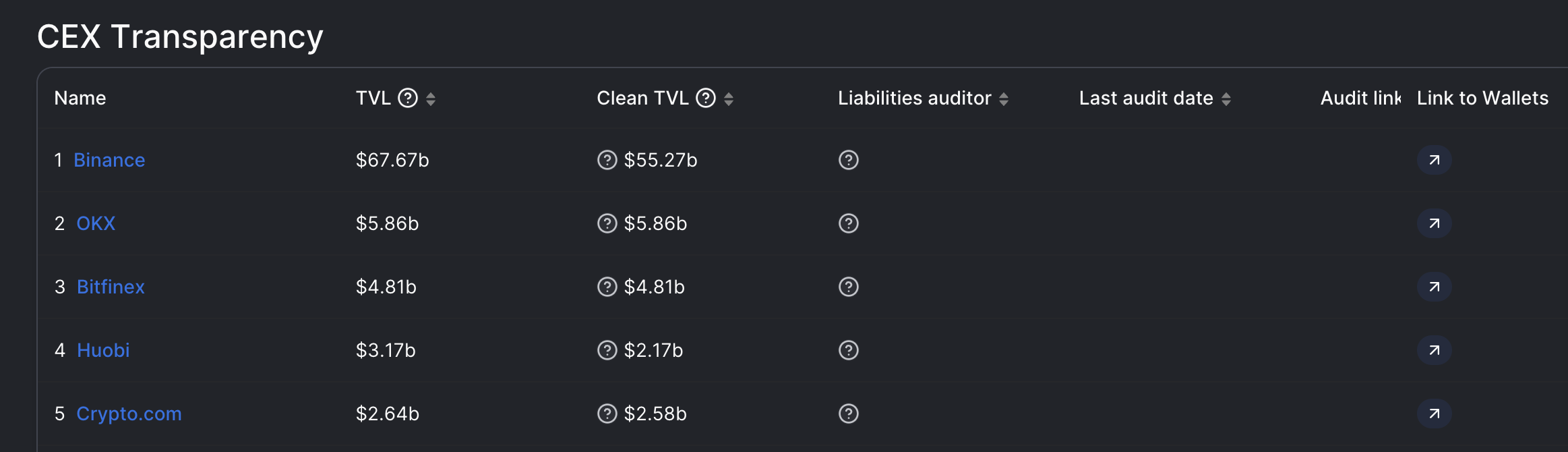Open Binance wallet link arrow icon

[1434, 160]
